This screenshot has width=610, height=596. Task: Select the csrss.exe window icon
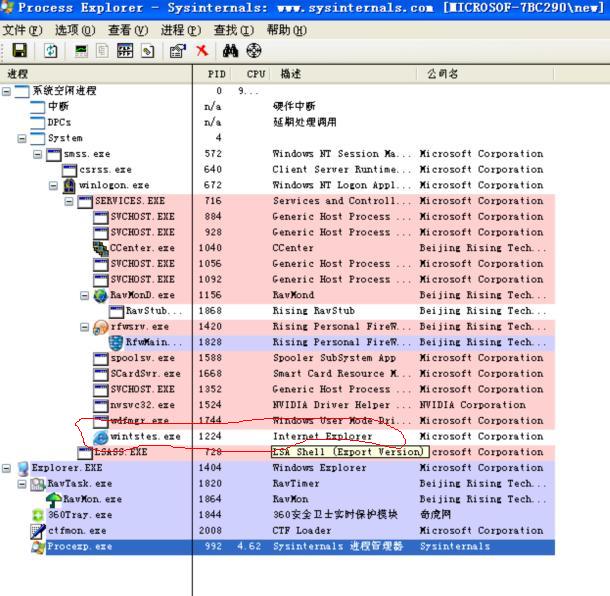pos(69,170)
